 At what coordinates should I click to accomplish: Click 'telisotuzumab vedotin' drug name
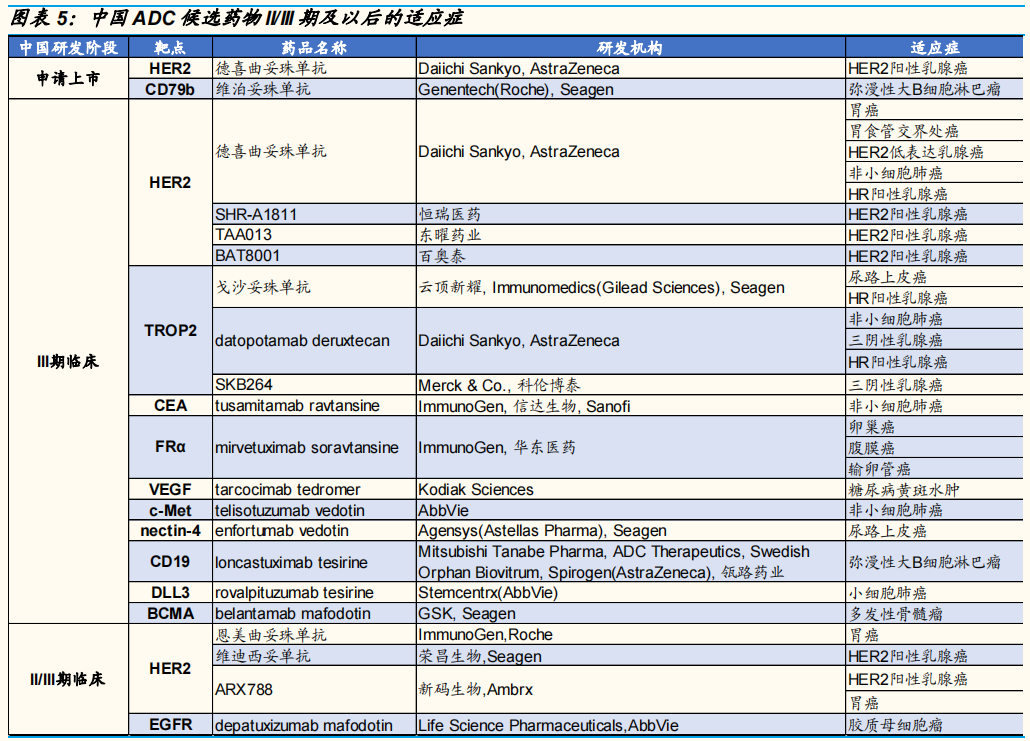pos(290,510)
